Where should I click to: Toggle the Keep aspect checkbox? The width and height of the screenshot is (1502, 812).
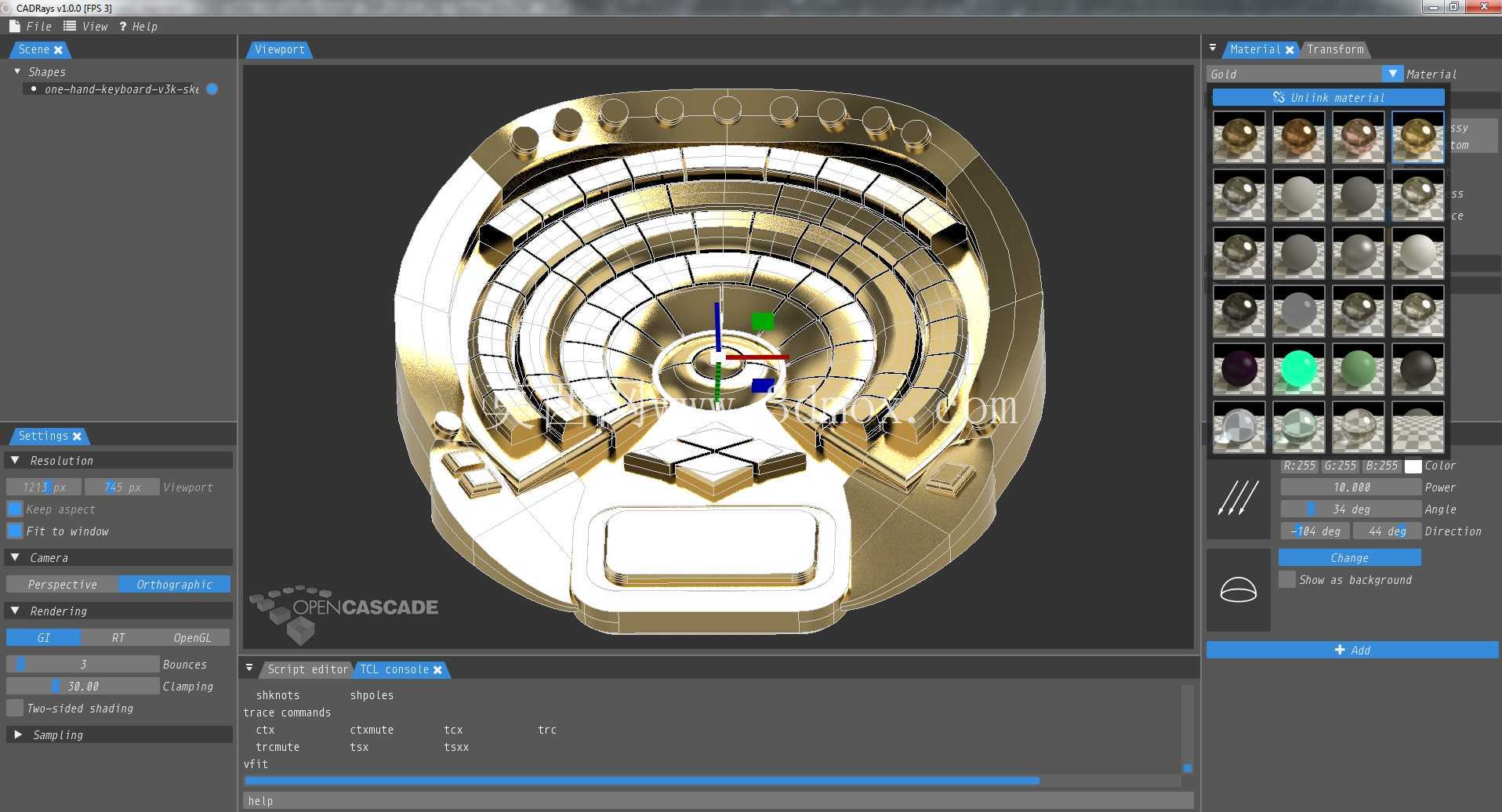click(x=15, y=509)
